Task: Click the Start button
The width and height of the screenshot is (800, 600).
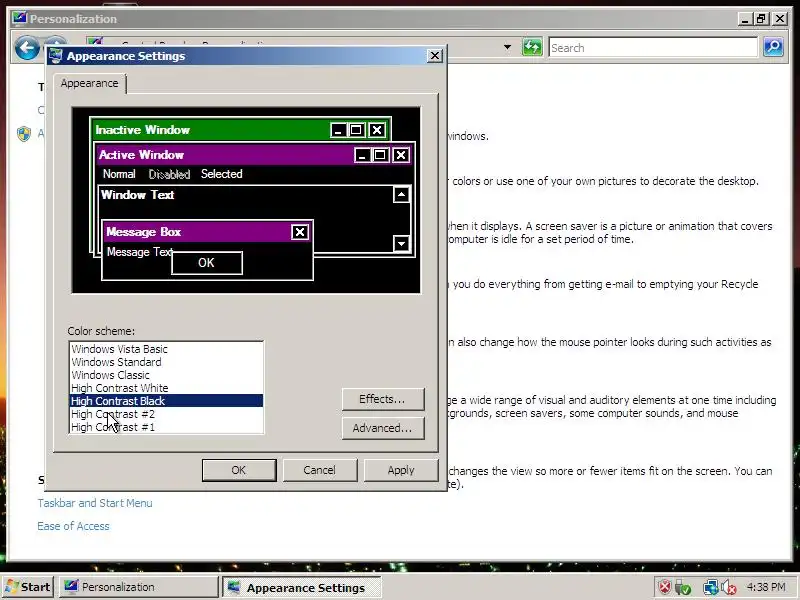Action: coord(28,587)
